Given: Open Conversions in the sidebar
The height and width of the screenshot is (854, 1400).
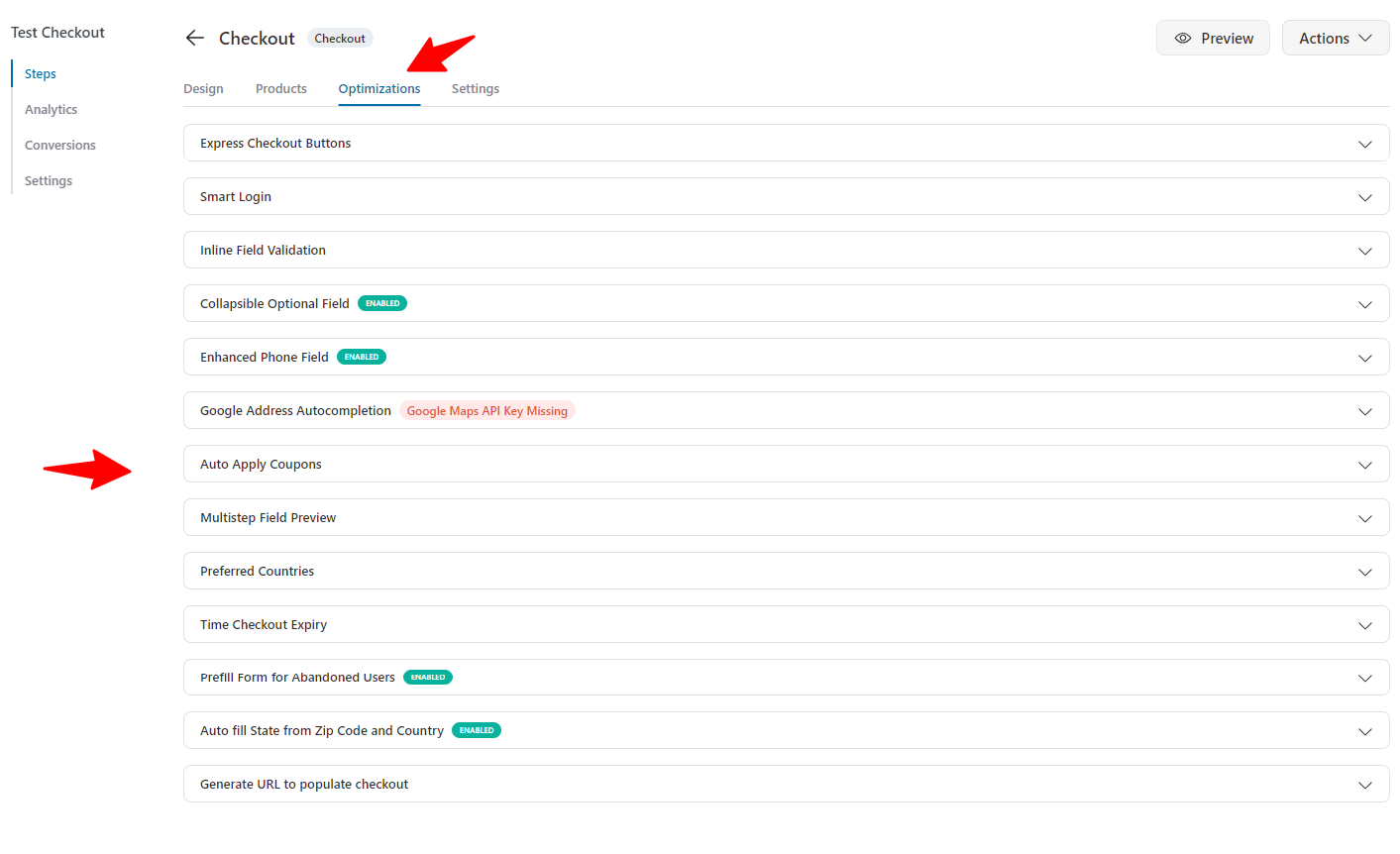Looking at the screenshot, I should pos(60,145).
